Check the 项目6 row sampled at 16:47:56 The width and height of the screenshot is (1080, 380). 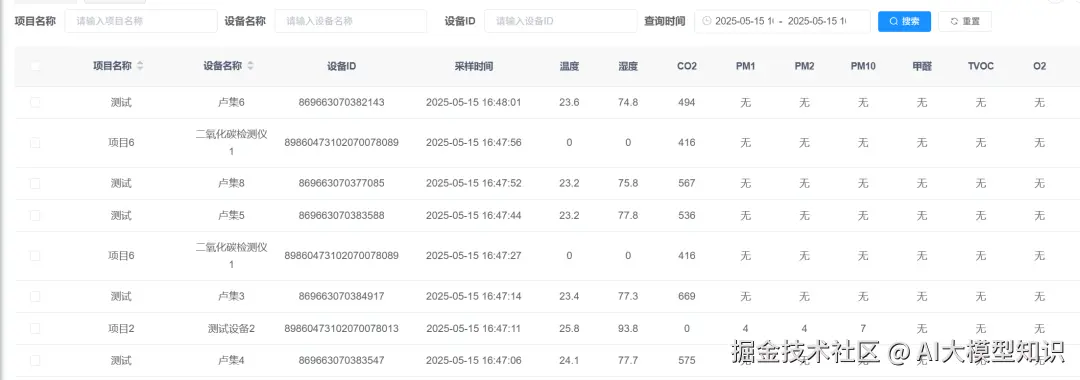click(x=35, y=143)
